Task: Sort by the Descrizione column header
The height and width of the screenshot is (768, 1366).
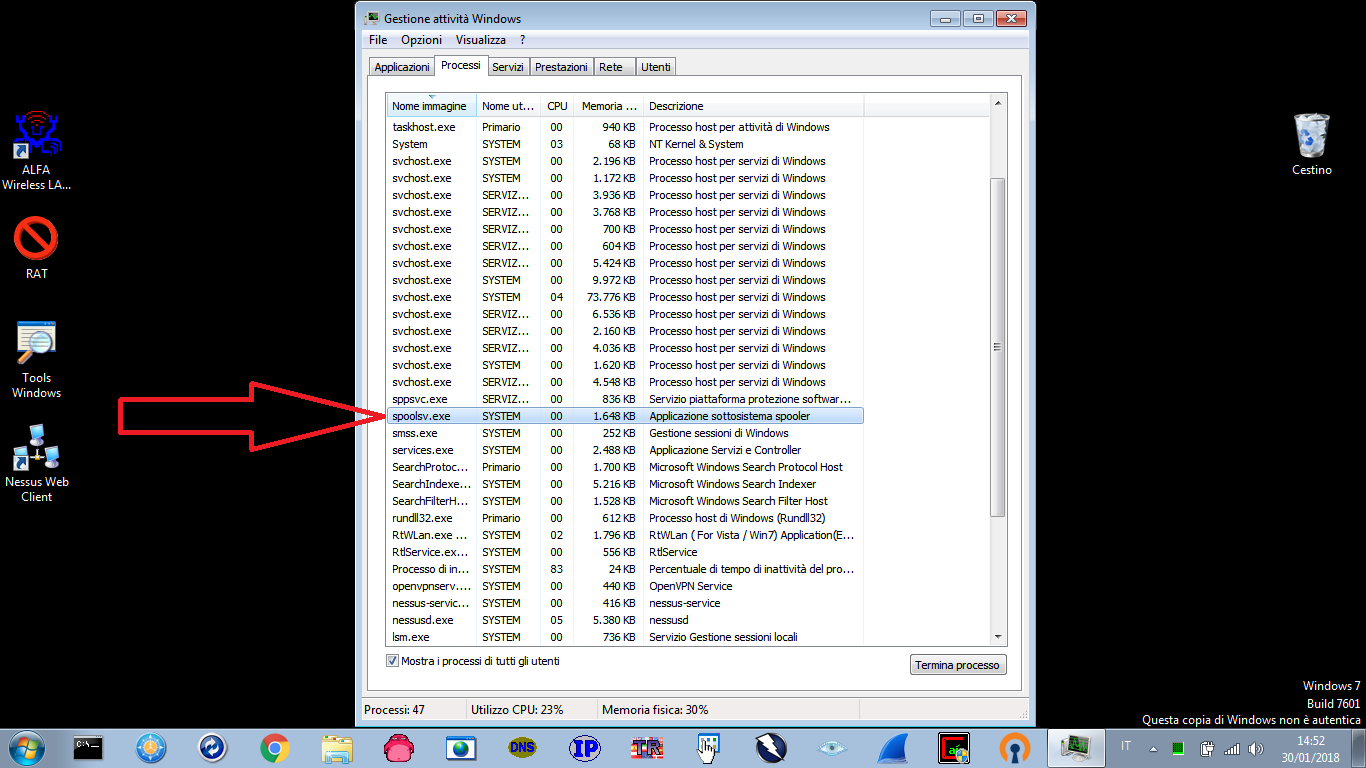Action: click(753, 106)
